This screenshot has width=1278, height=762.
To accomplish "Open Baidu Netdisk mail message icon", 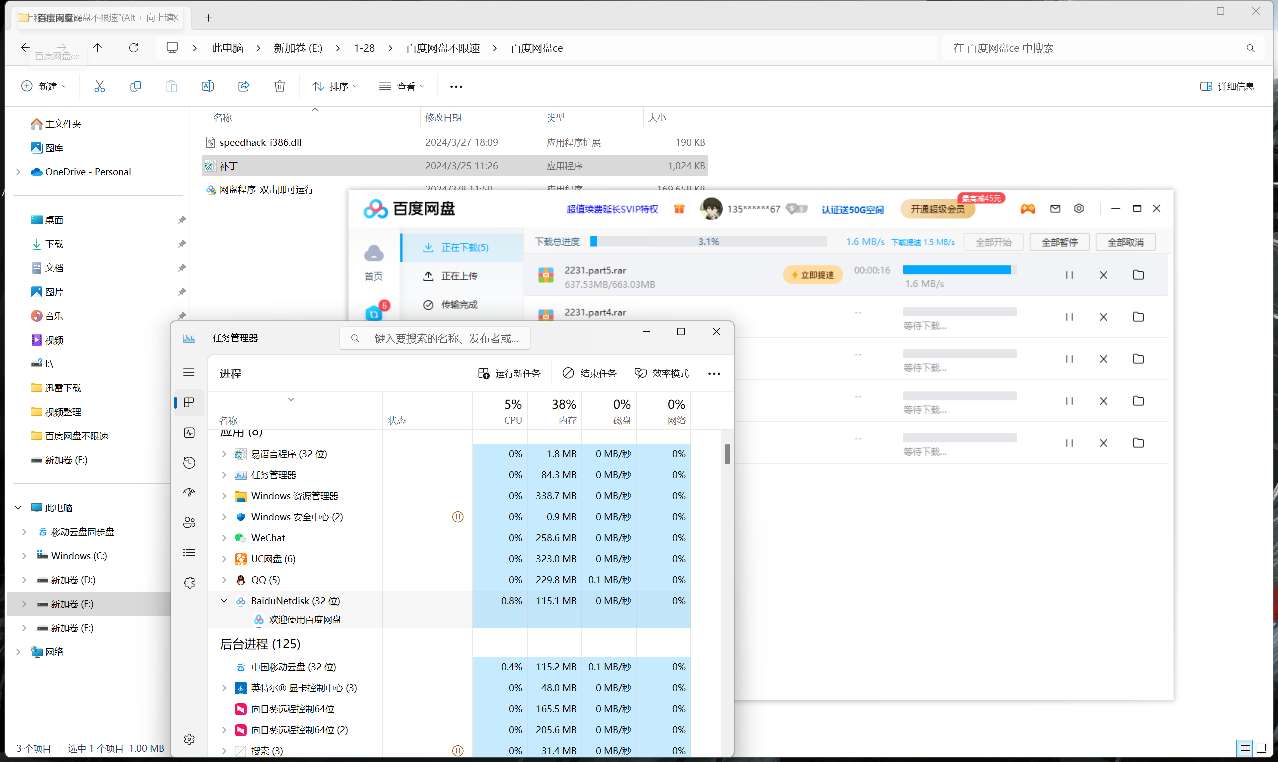I will coord(1055,209).
